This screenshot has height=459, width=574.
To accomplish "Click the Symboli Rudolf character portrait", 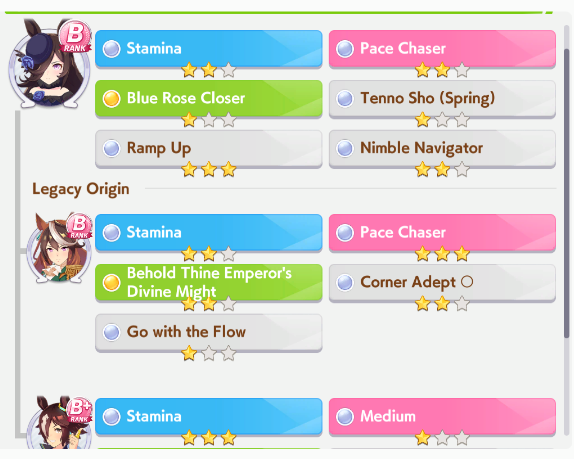I will [x=59, y=248].
